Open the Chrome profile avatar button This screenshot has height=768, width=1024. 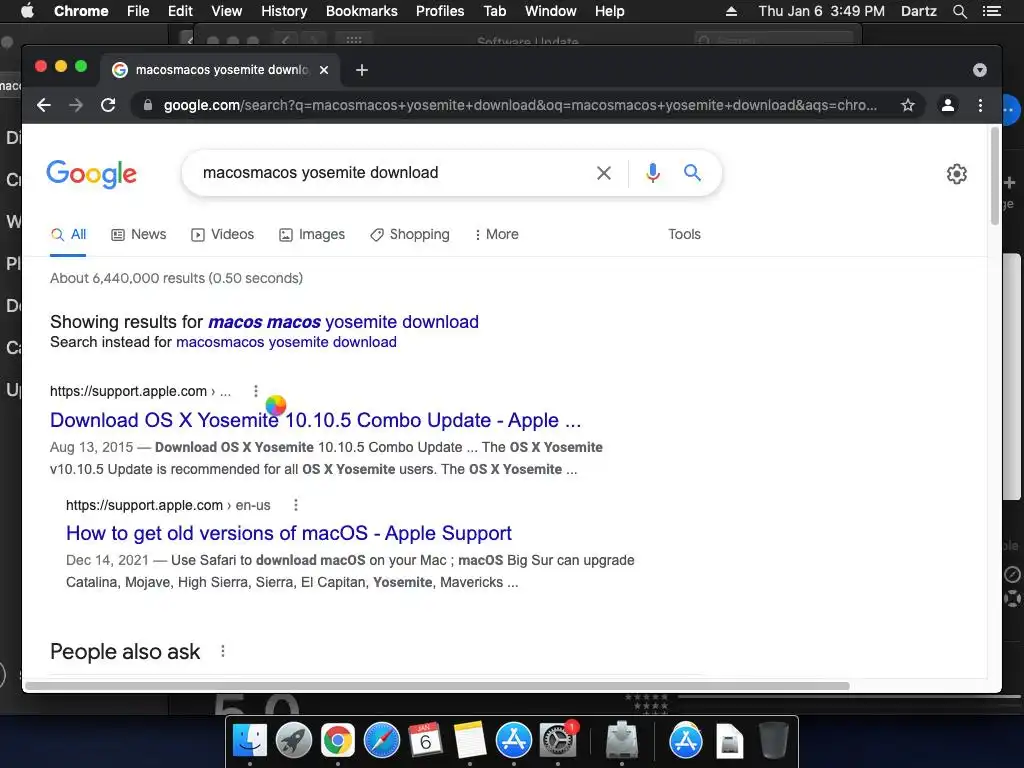948,105
